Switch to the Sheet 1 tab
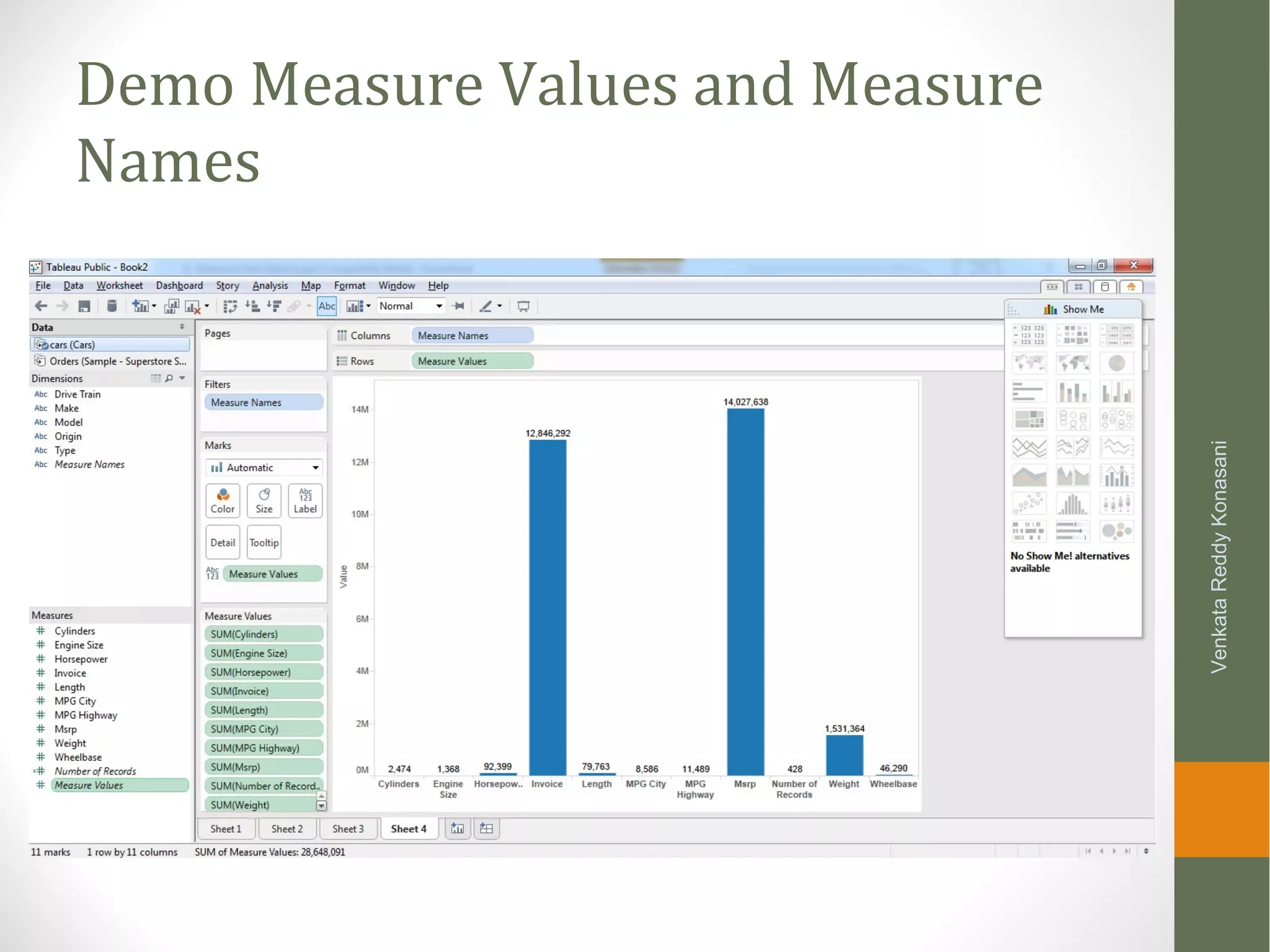The image size is (1270, 952). 226,829
